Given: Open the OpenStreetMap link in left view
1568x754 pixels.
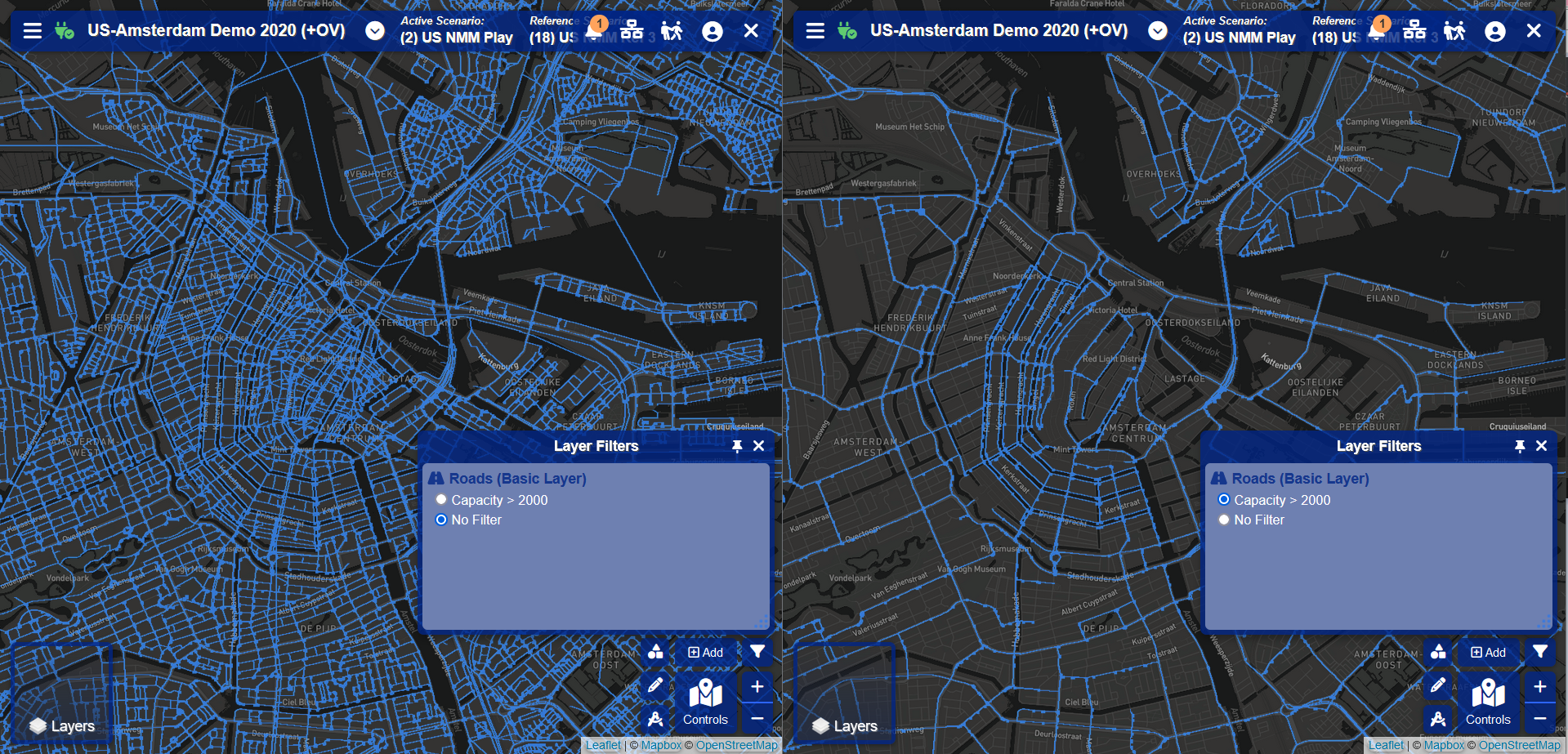Looking at the screenshot, I should [x=737, y=745].
